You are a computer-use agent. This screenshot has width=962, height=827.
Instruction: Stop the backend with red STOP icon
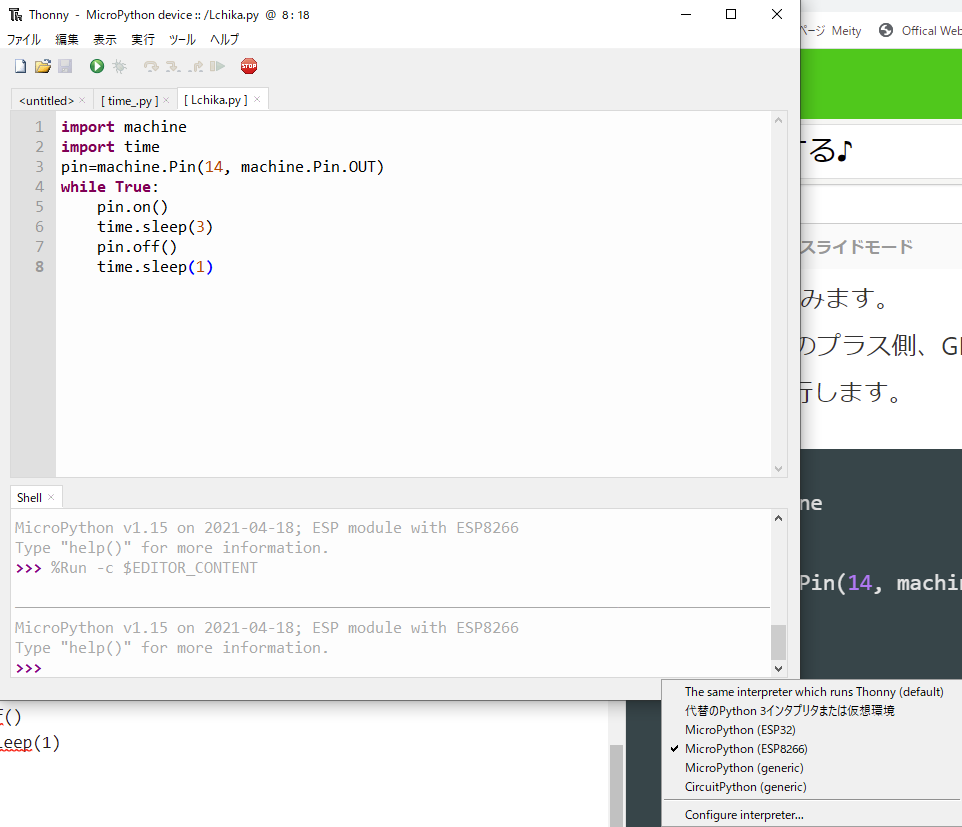[249, 66]
